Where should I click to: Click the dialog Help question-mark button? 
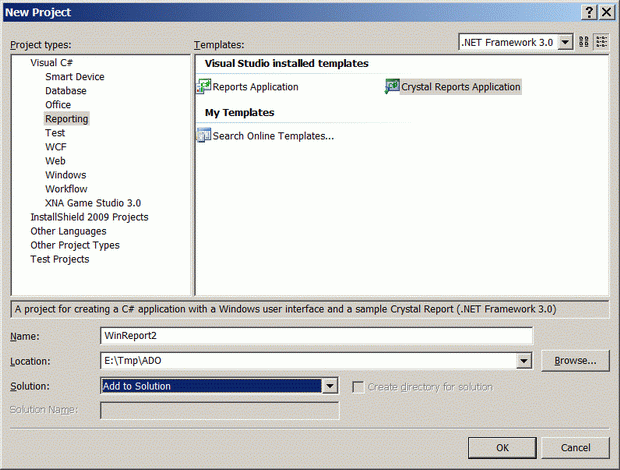click(589, 12)
